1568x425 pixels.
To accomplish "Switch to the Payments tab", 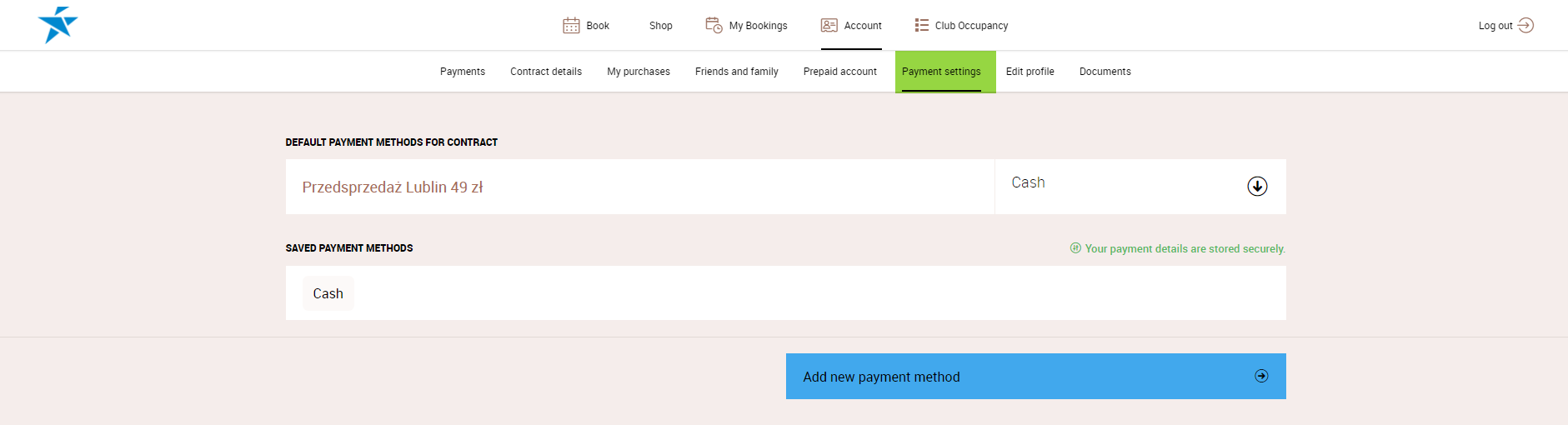I will [x=462, y=72].
